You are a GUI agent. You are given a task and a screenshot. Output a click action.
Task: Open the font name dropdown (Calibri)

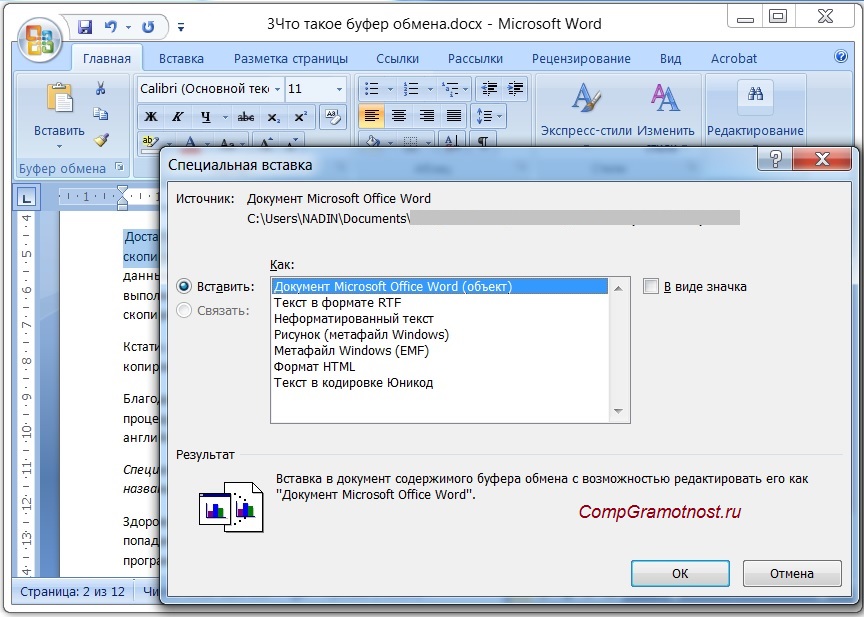point(278,89)
